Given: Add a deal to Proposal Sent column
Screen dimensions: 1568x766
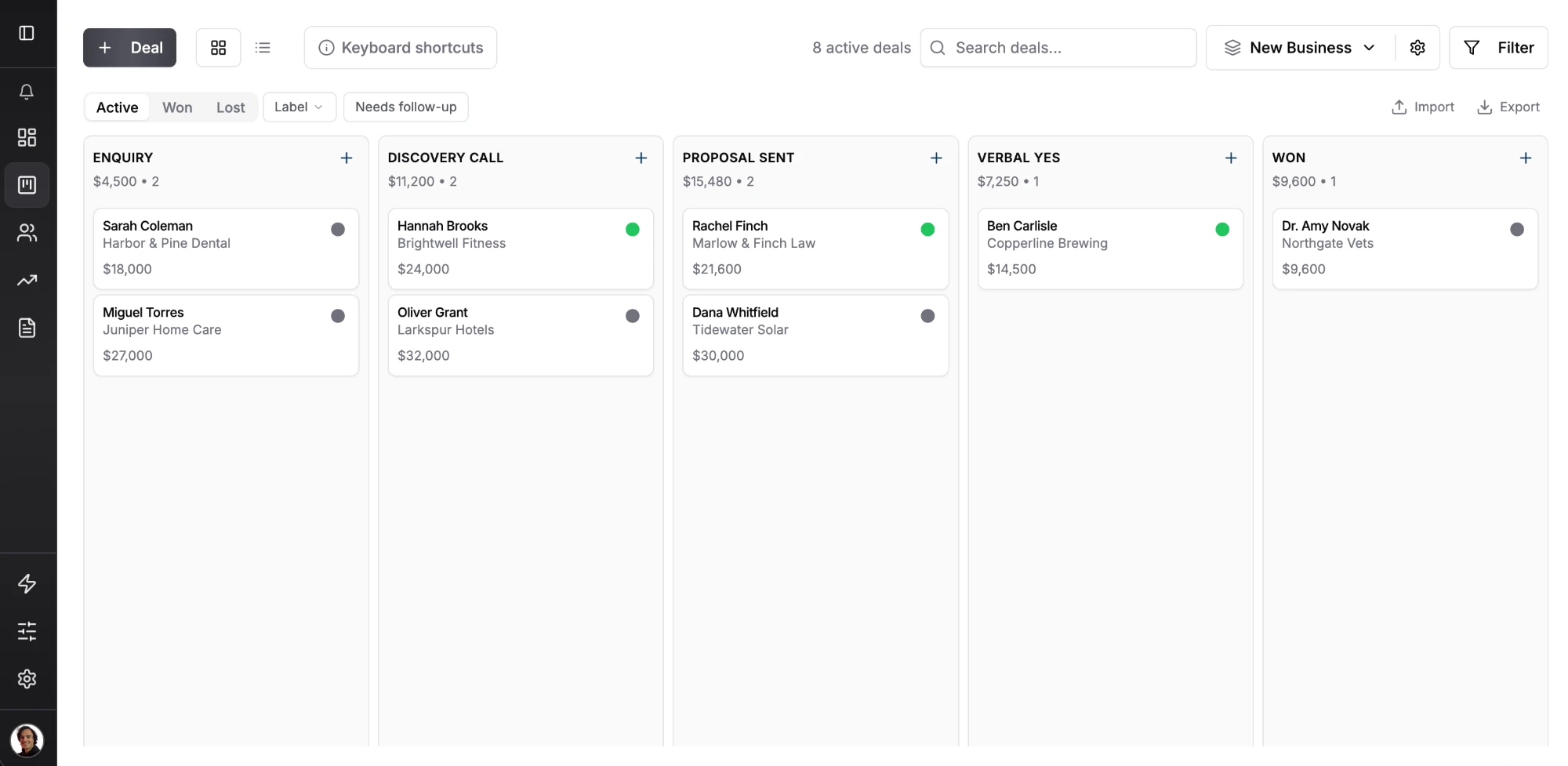Looking at the screenshot, I should (x=936, y=158).
